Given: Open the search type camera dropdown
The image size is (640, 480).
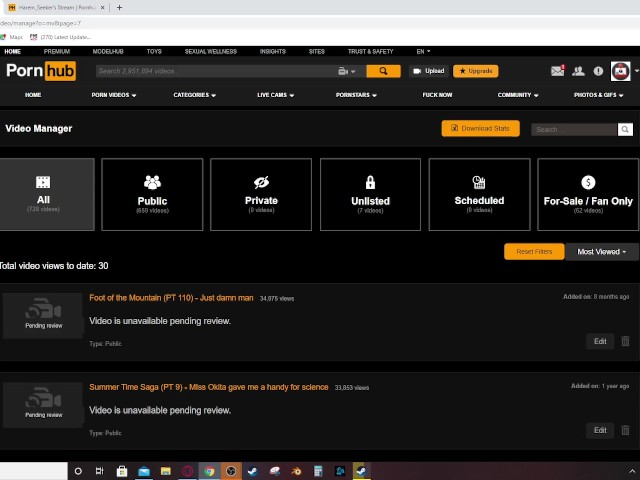Looking at the screenshot, I should [347, 71].
